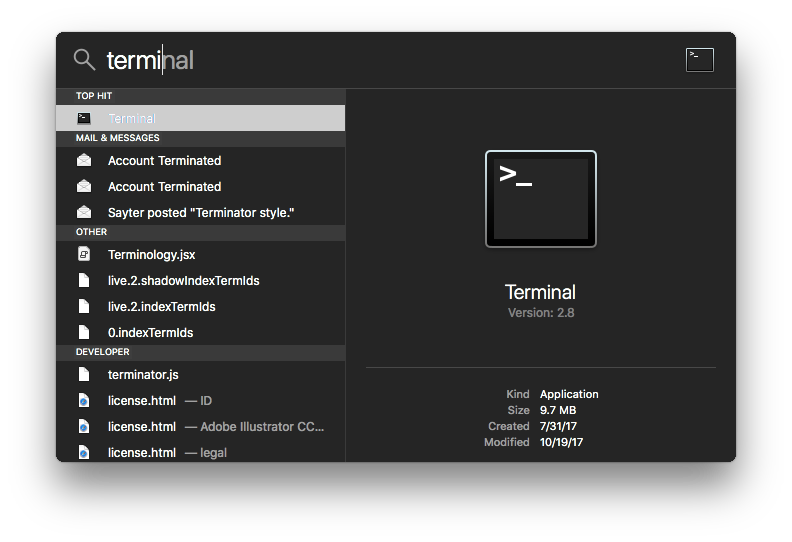
Task: Click the Version: 2.8 text
Action: point(541,313)
